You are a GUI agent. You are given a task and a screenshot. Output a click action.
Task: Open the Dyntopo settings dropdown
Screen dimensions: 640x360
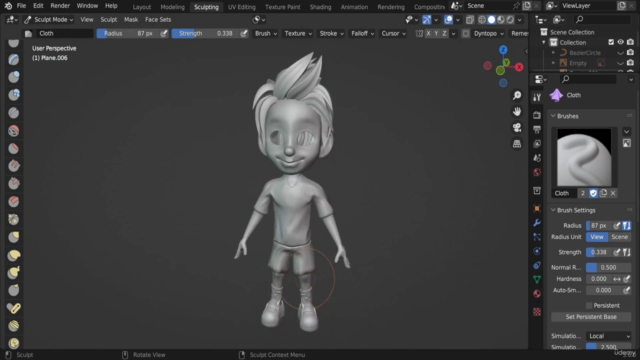click(489, 33)
